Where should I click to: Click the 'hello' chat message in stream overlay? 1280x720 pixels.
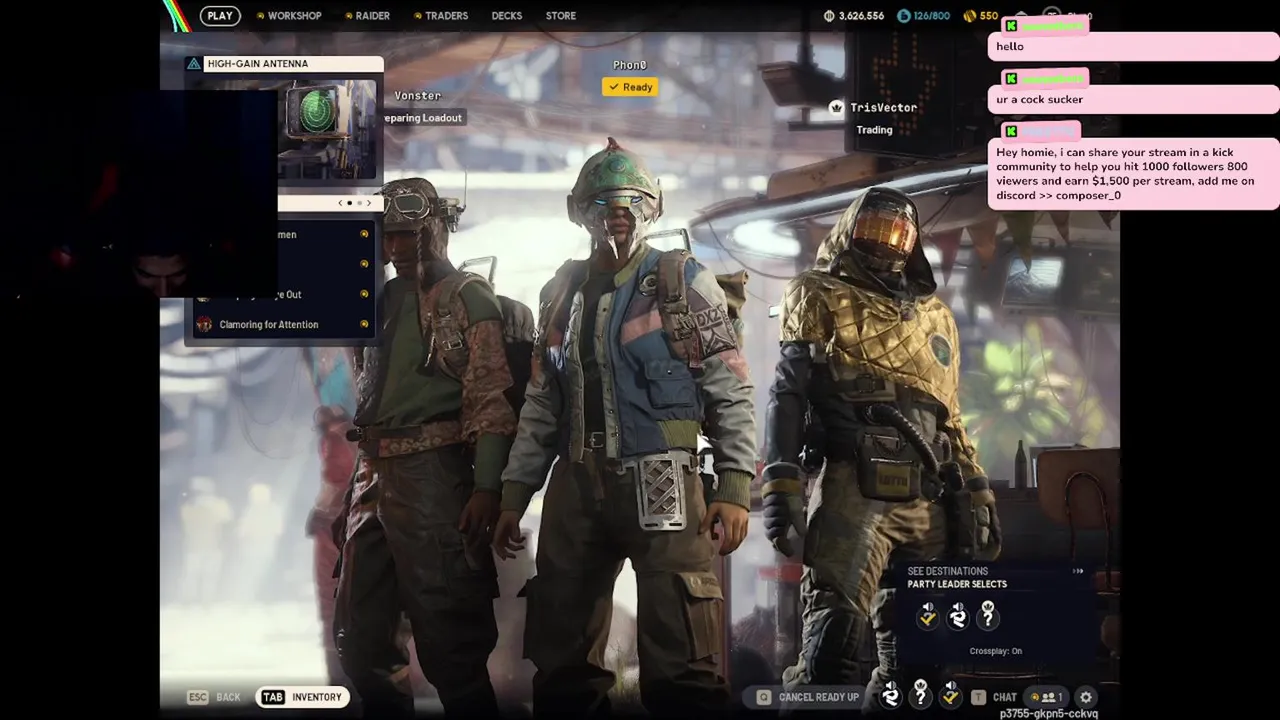pyautogui.click(x=1134, y=46)
